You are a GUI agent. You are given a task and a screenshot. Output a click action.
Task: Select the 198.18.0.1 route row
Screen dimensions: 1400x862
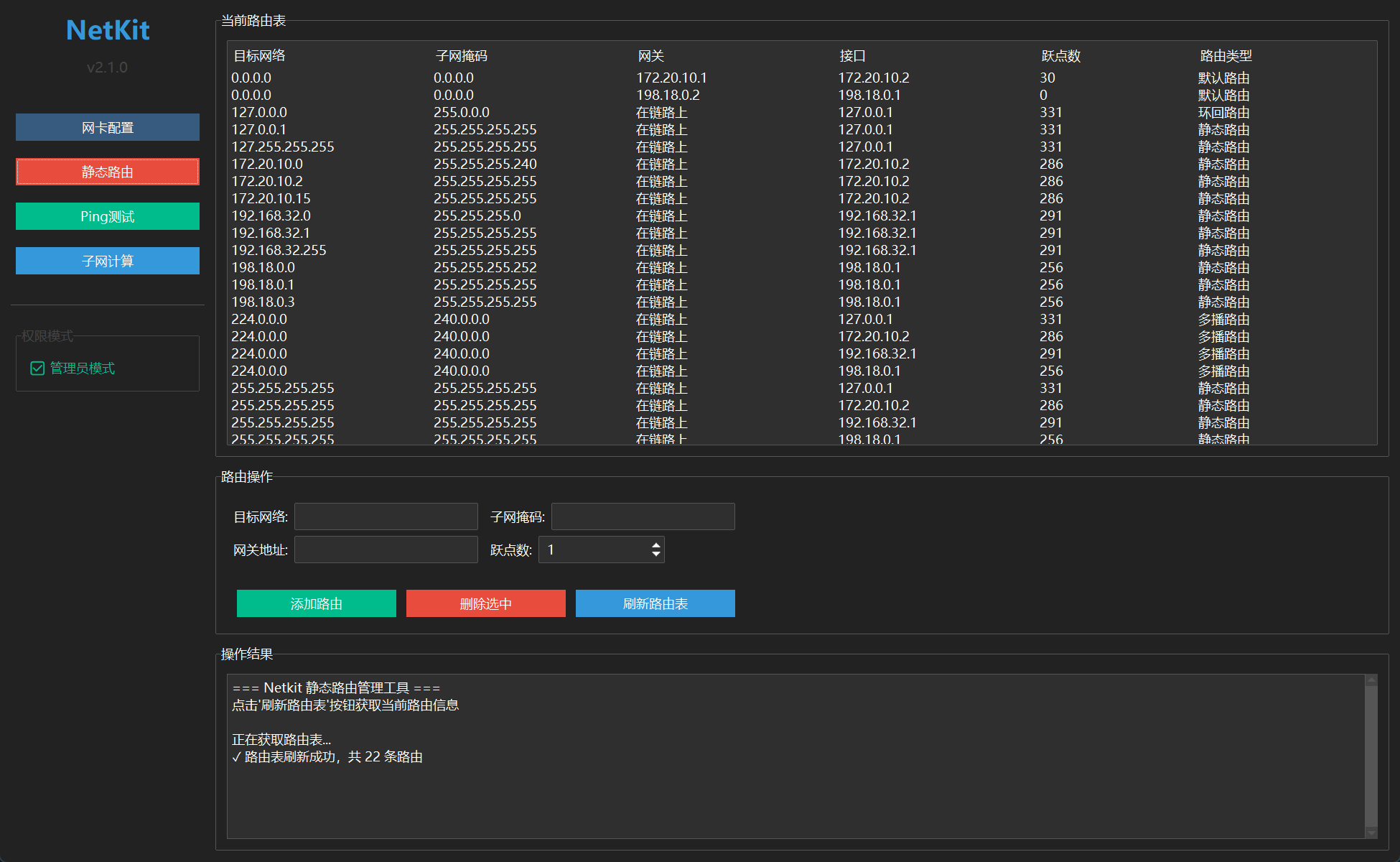(x=802, y=284)
